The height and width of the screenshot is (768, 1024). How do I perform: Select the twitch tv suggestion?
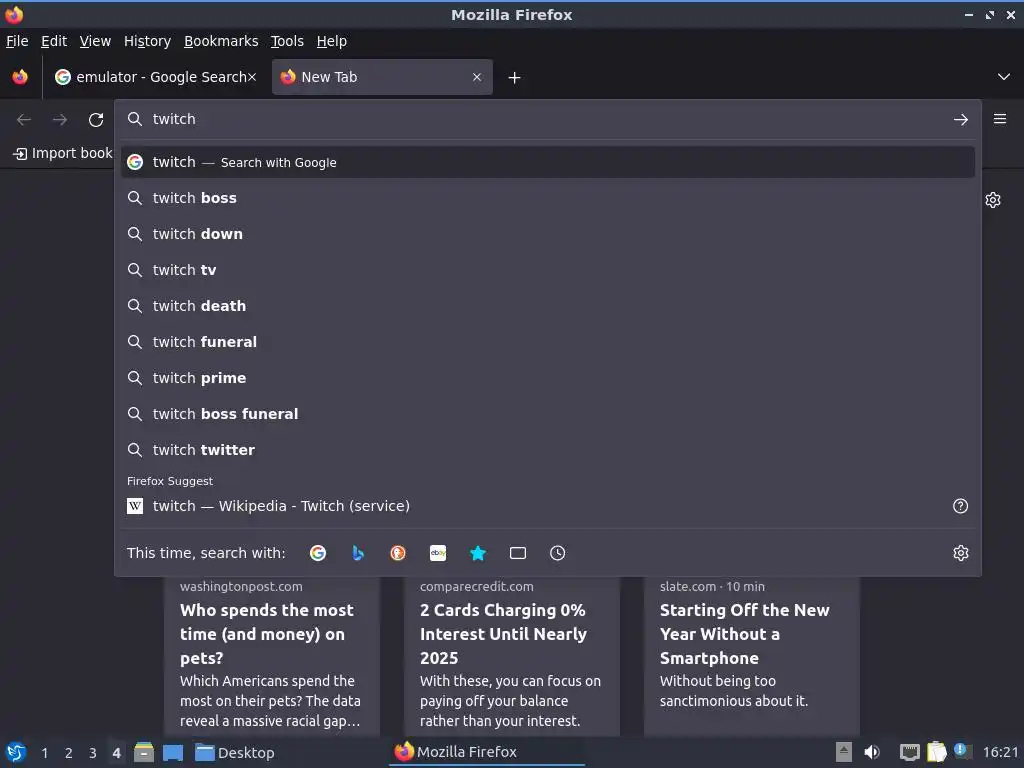(547, 270)
